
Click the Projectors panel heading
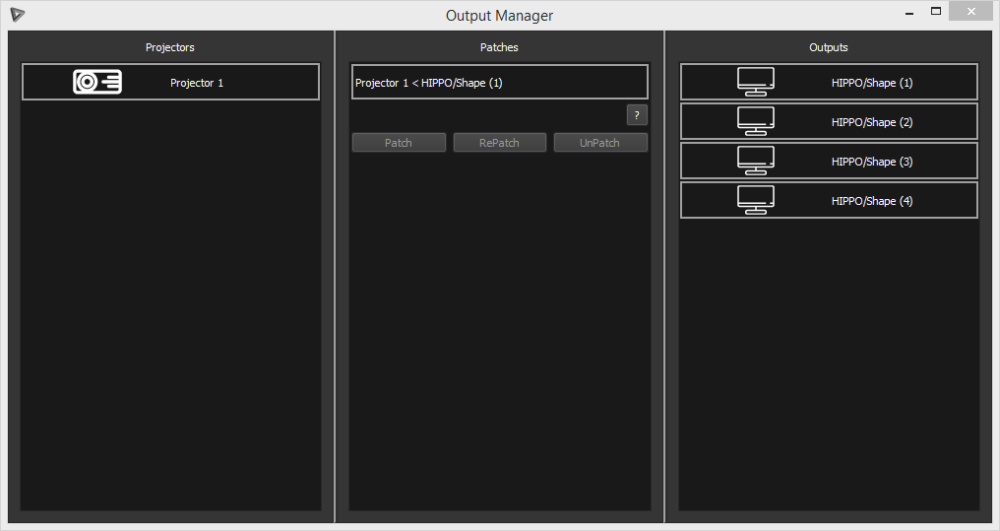point(170,47)
